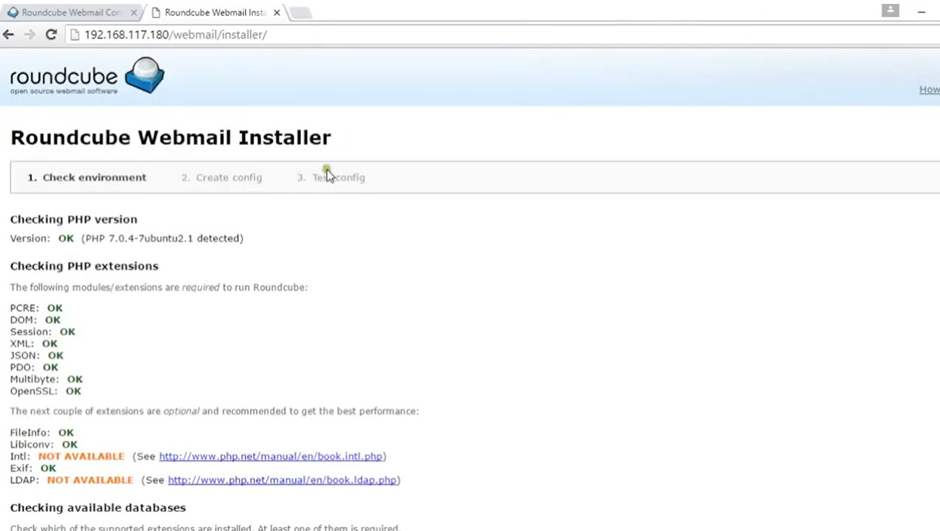The height and width of the screenshot is (531, 940).
Task: Click the browser back arrow
Action: coord(8,35)
